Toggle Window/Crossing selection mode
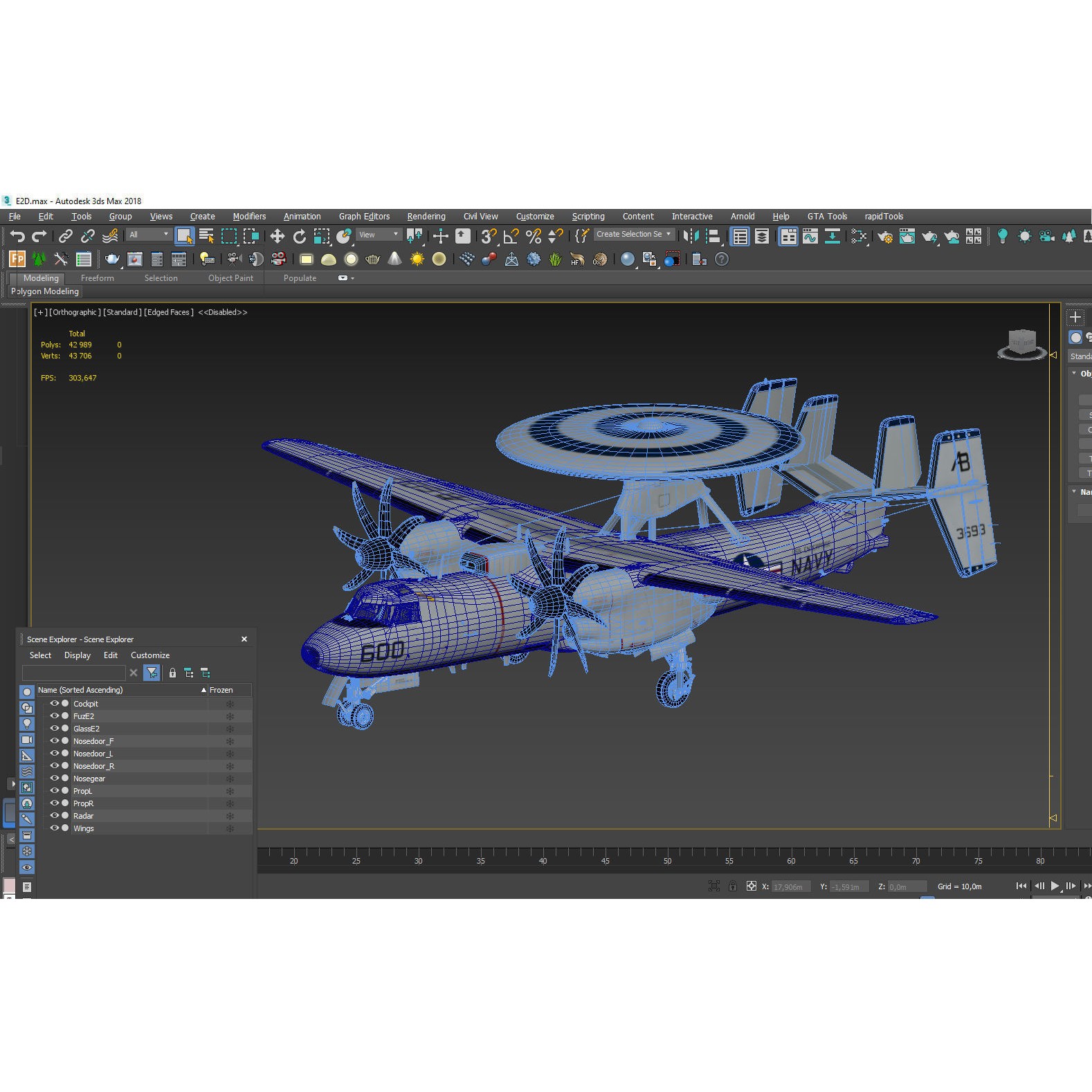This screenshot has width=1092, height=1092. (x=251, y=237)
